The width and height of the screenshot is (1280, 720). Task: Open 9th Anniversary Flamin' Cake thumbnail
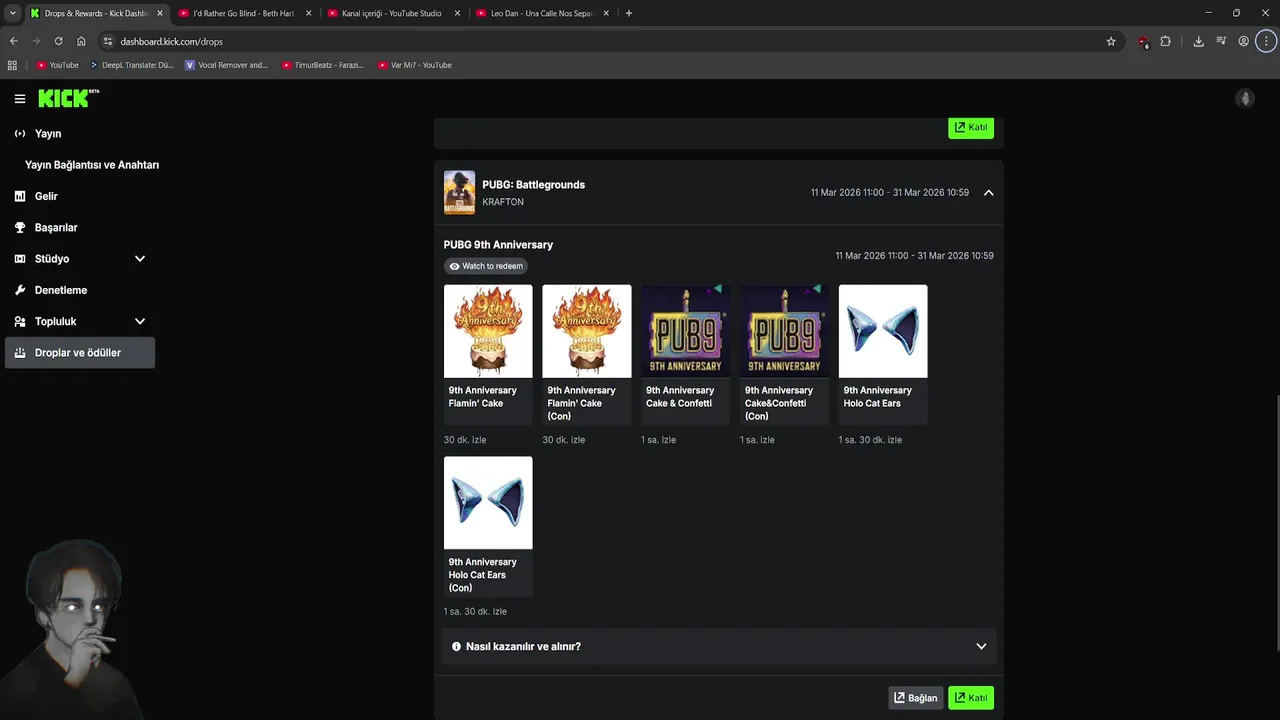(x=488, y=331)
